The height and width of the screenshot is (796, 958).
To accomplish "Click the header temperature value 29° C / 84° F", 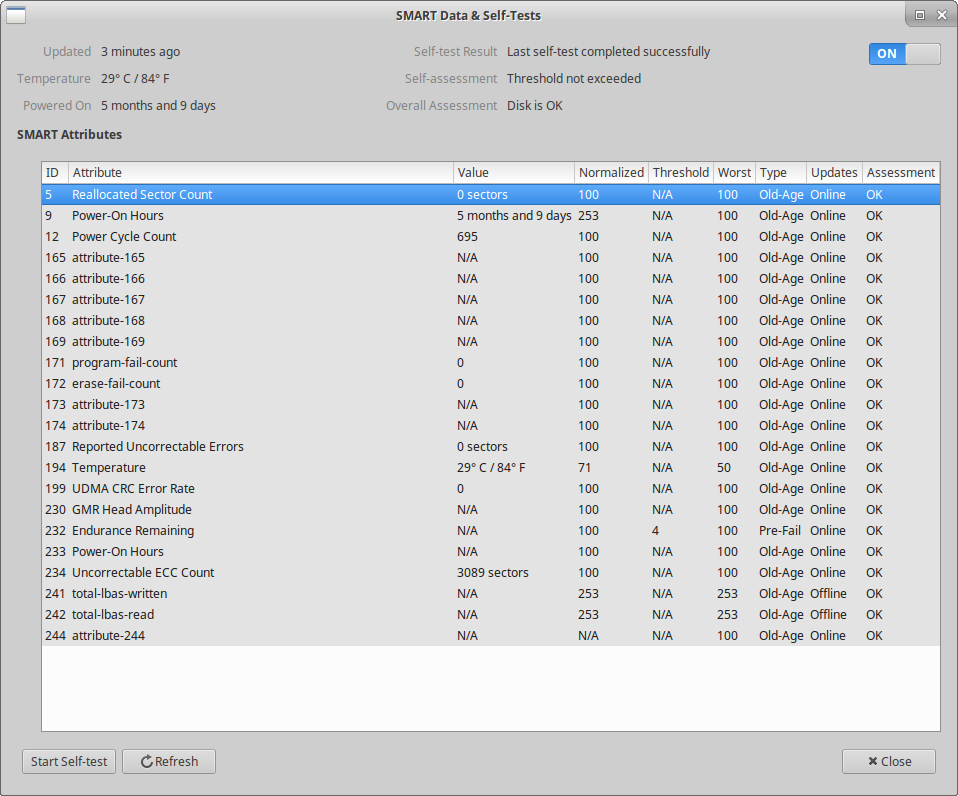I will (136, 79).
